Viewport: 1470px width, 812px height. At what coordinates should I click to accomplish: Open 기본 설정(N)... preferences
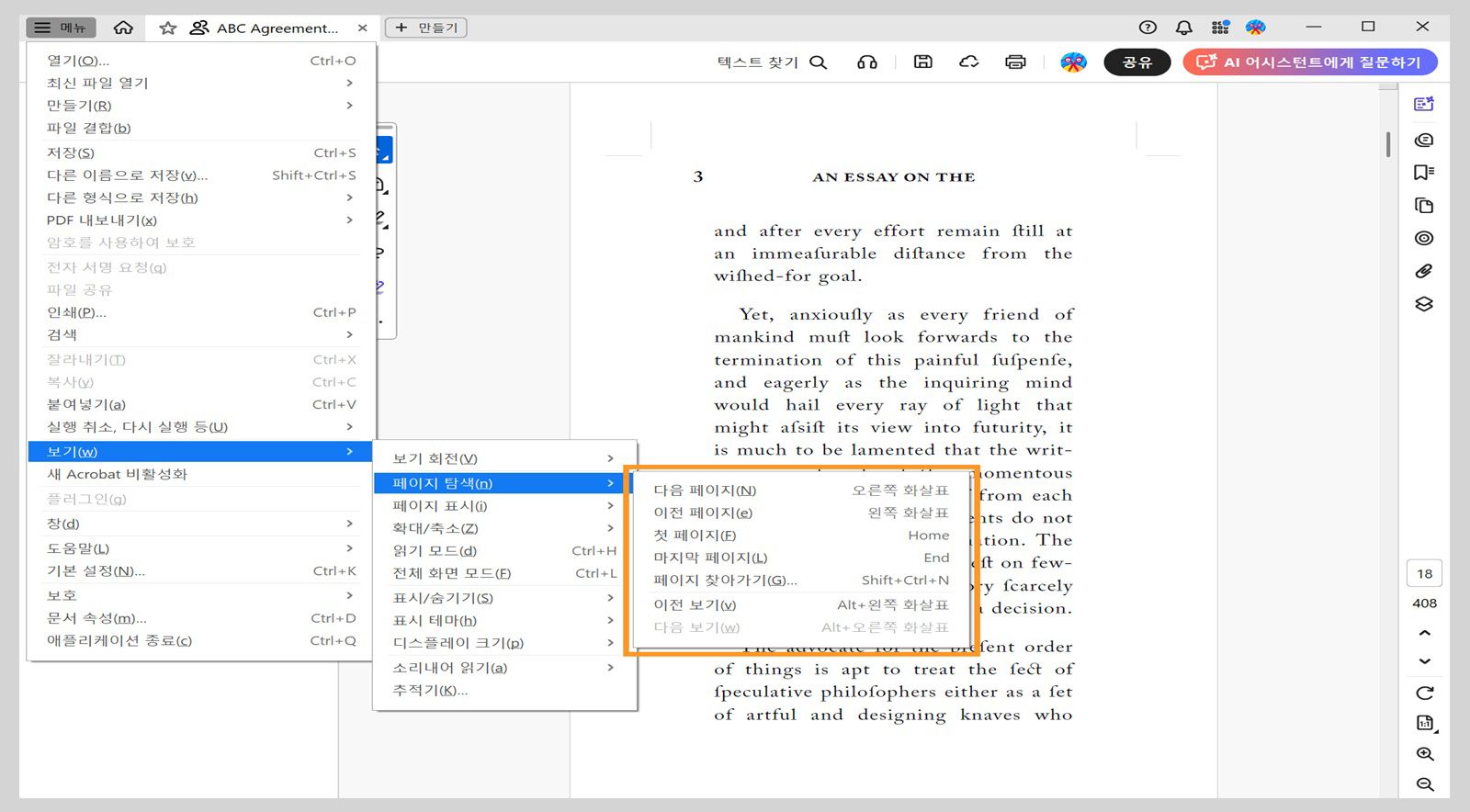(201, 570)
